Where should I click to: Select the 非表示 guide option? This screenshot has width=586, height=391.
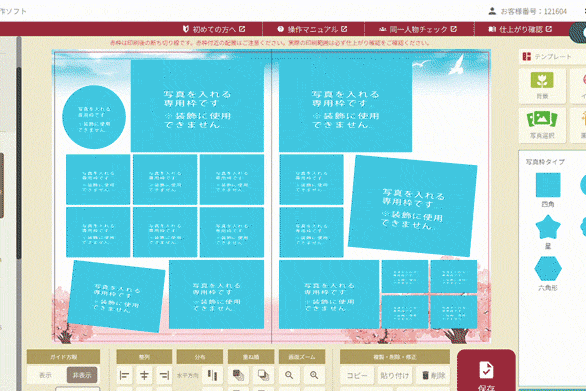click(x=82, y=375)
